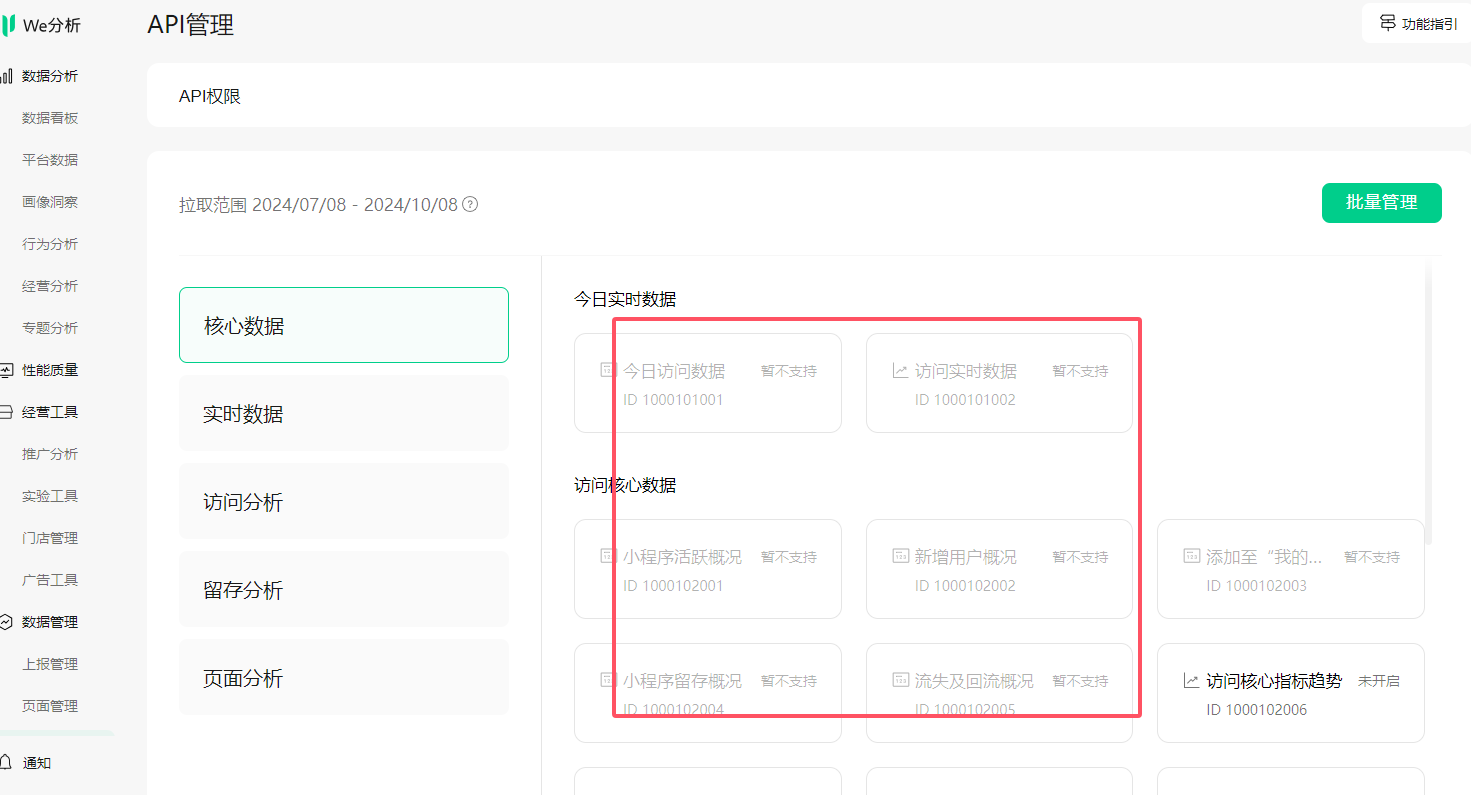This screenshot has height=795, width=1471.
Task: Select the 留存分析 category
Action: [344, 589]
